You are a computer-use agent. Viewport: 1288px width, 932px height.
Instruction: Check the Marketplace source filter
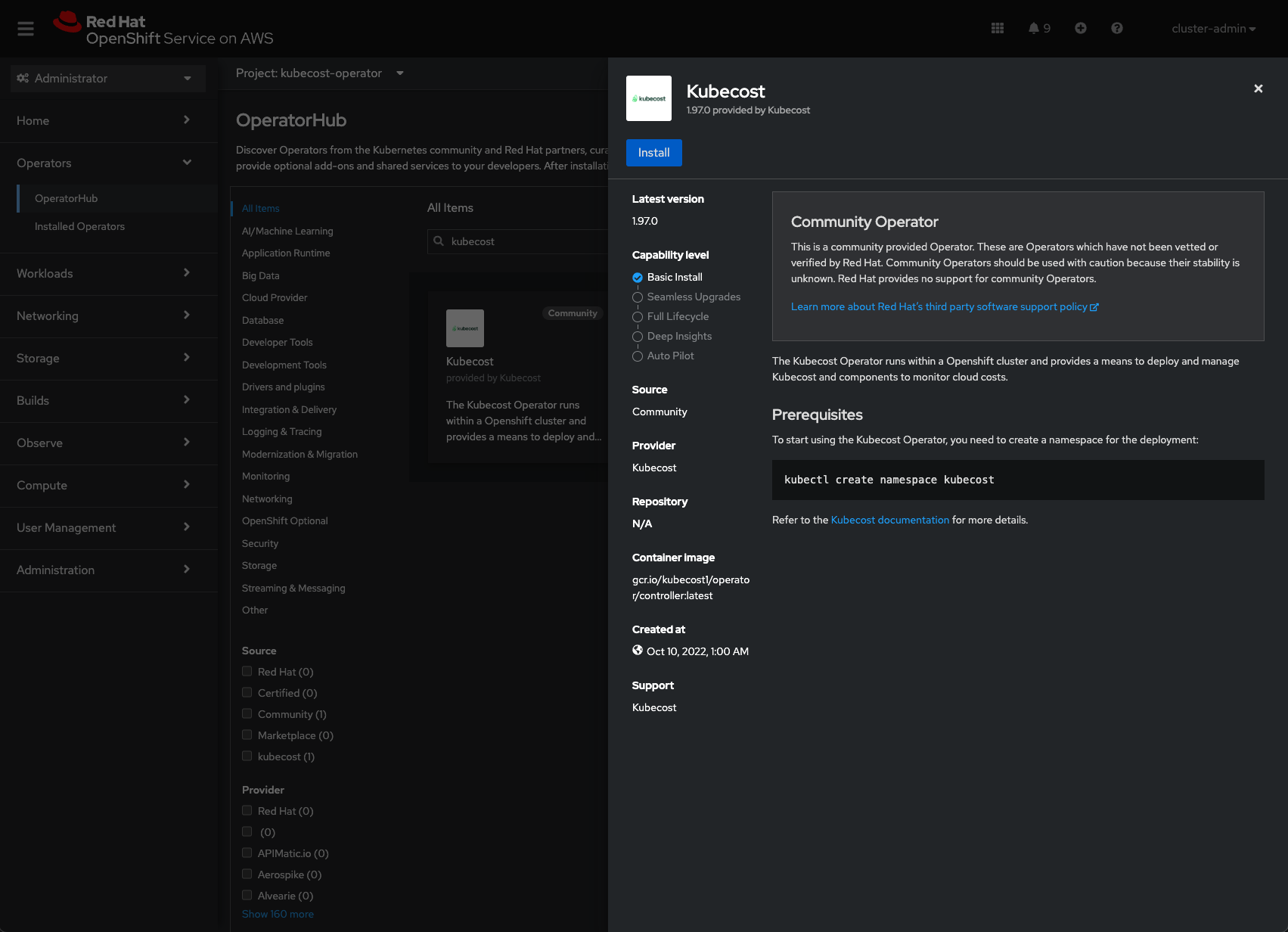click(x=247, y=735)
